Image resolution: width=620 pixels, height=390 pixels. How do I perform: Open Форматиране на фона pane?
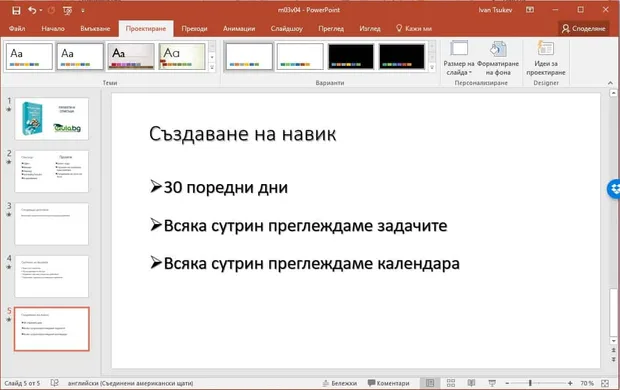tap(498, 58)
